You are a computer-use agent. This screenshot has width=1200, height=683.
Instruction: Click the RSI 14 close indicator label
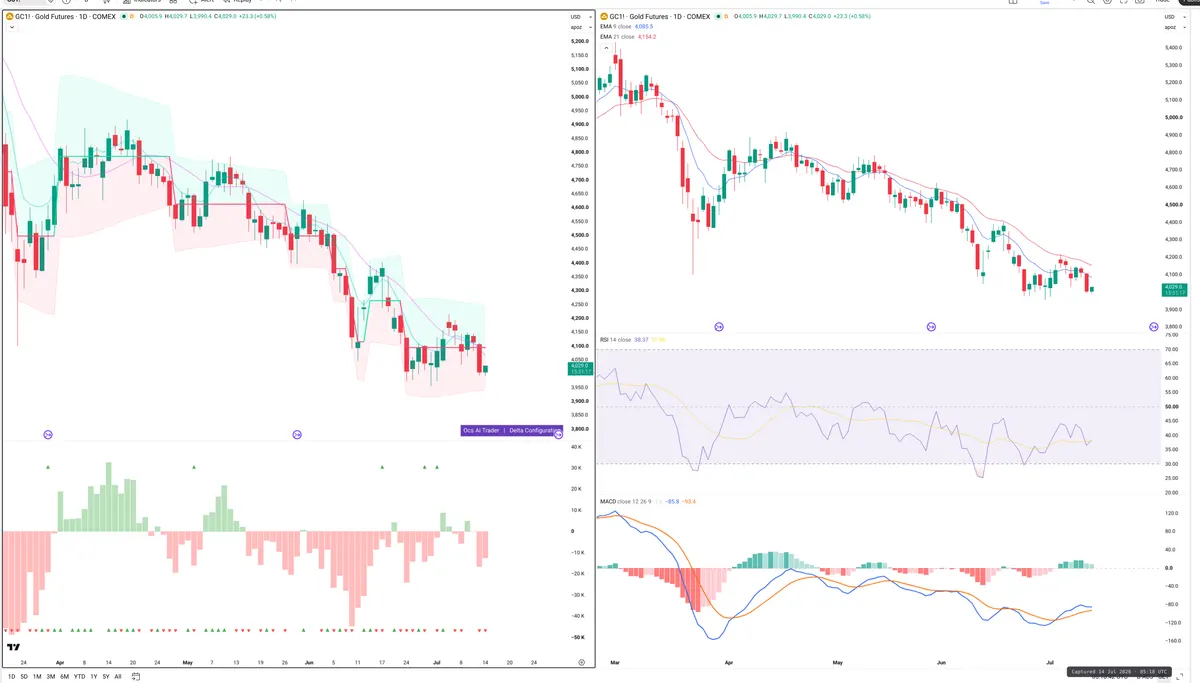pos(616,340)
